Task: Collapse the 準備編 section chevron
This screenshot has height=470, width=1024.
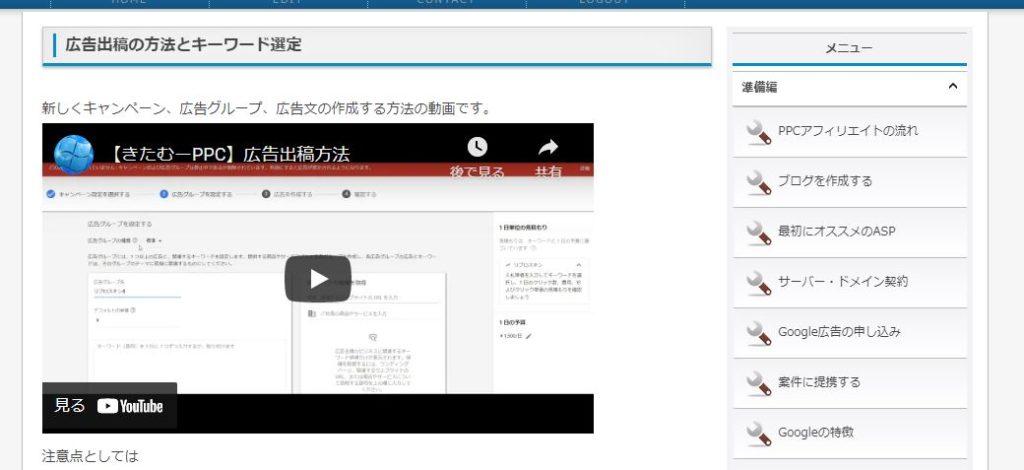Action: pos(952,87)
